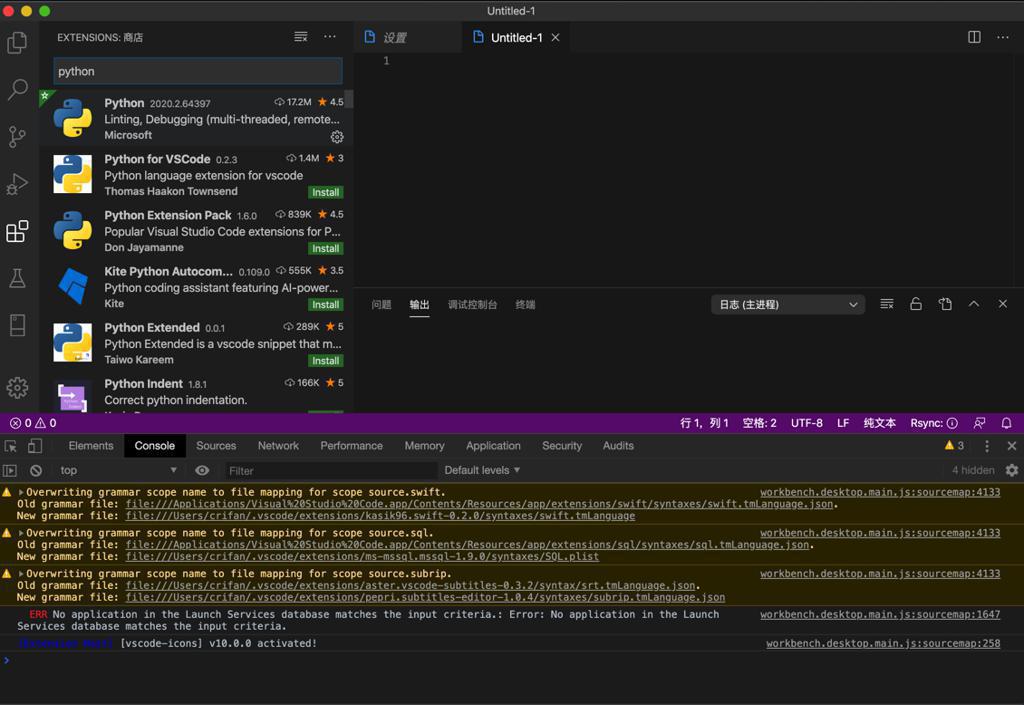Clear the DevTools console
This screenshot has width=1024, height=705.
pos(36,470)
